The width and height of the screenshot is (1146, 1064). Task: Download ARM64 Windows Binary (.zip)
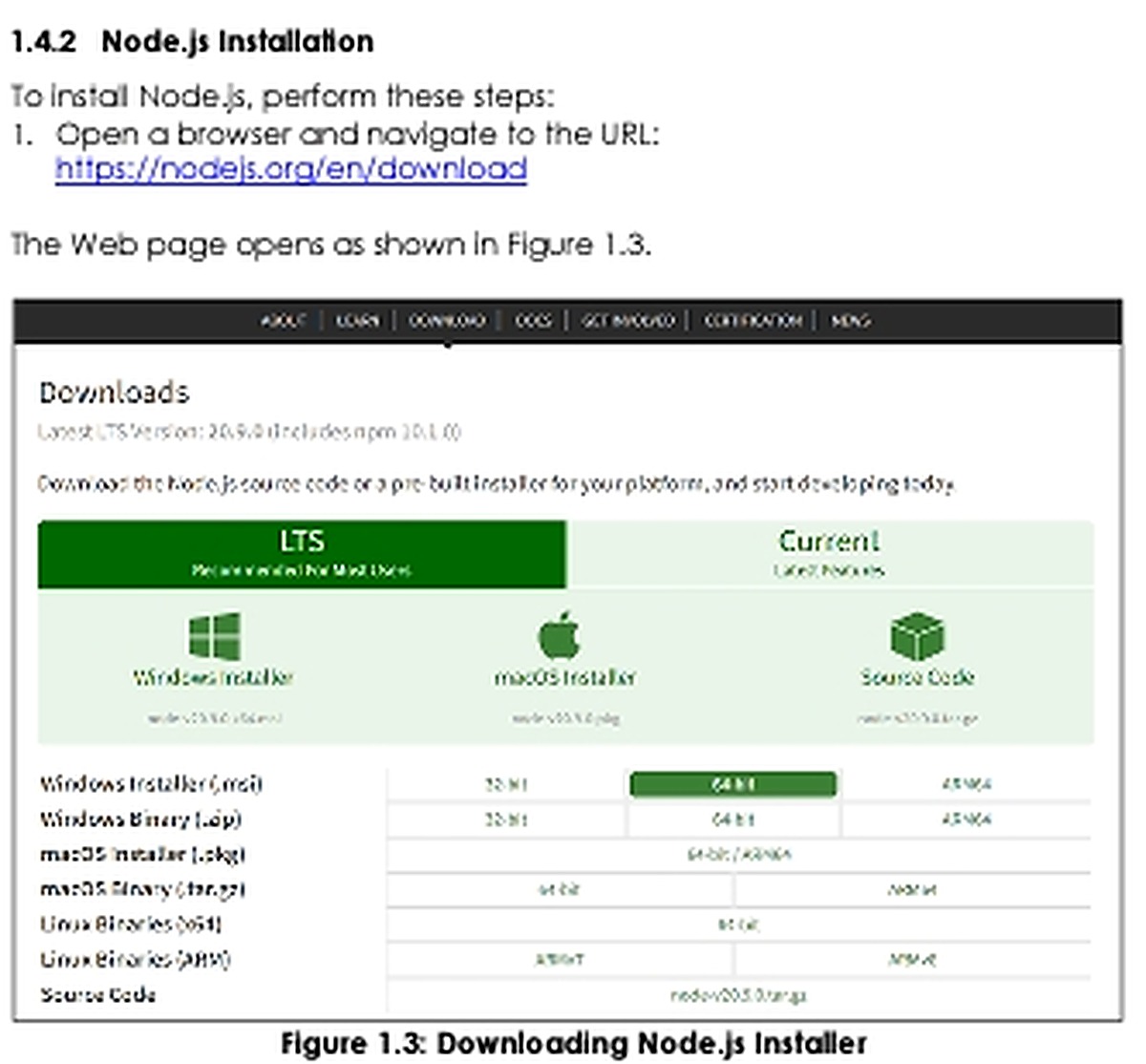pyautogui.click(x=966, y=819)
